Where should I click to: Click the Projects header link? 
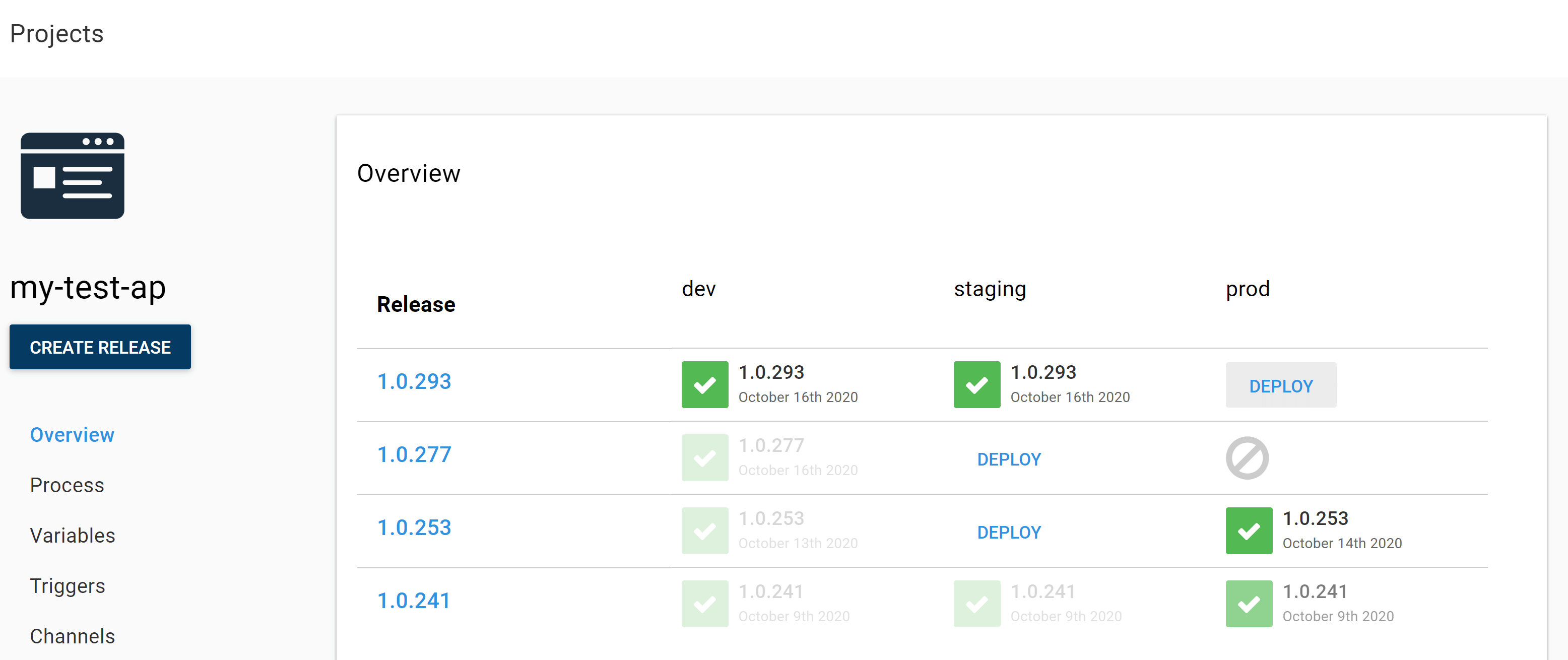[x=56, y=34]
